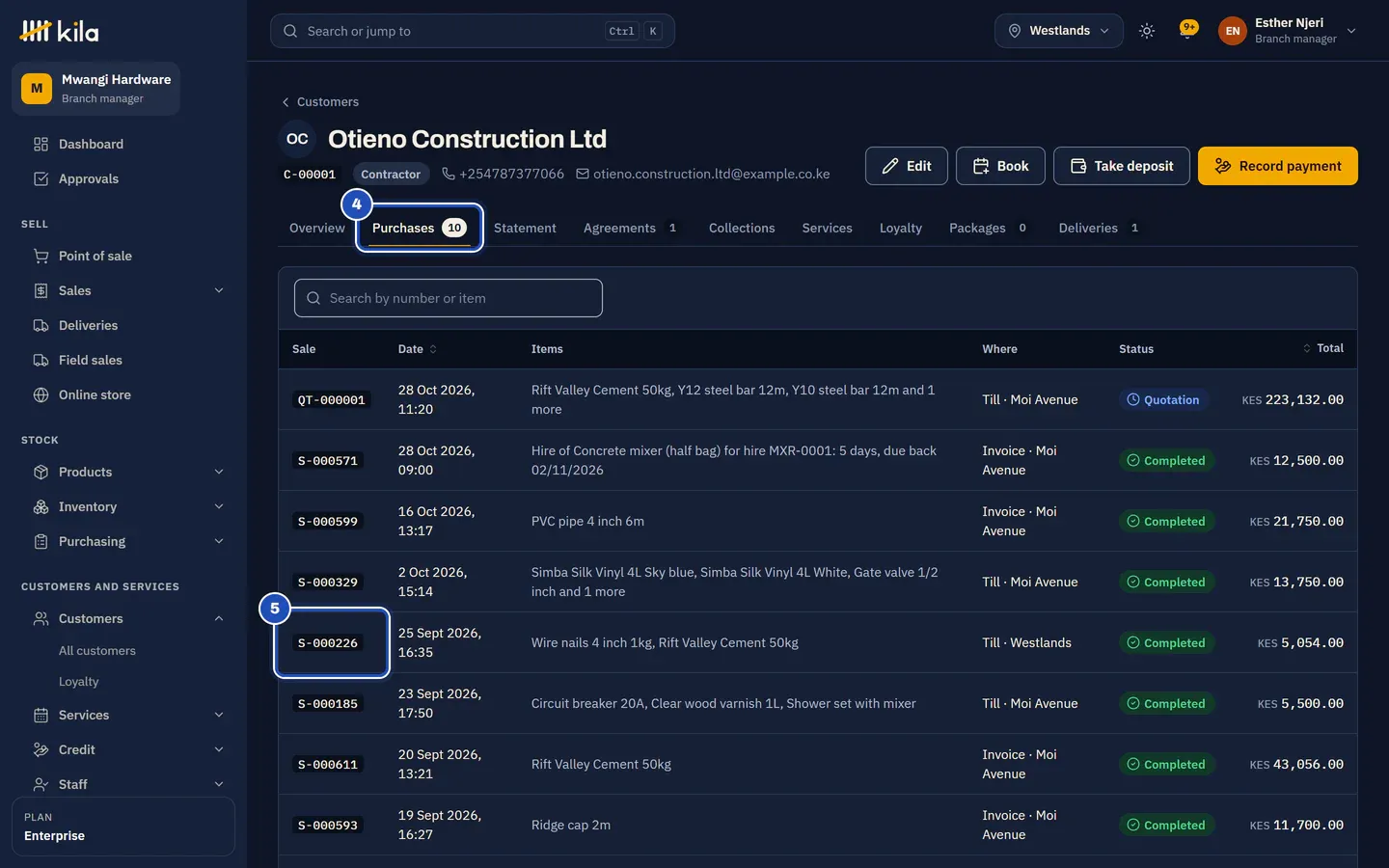This screenshot has height=868, width=1389.
Task: Open All customers in the sidebar
Action: 97,651
